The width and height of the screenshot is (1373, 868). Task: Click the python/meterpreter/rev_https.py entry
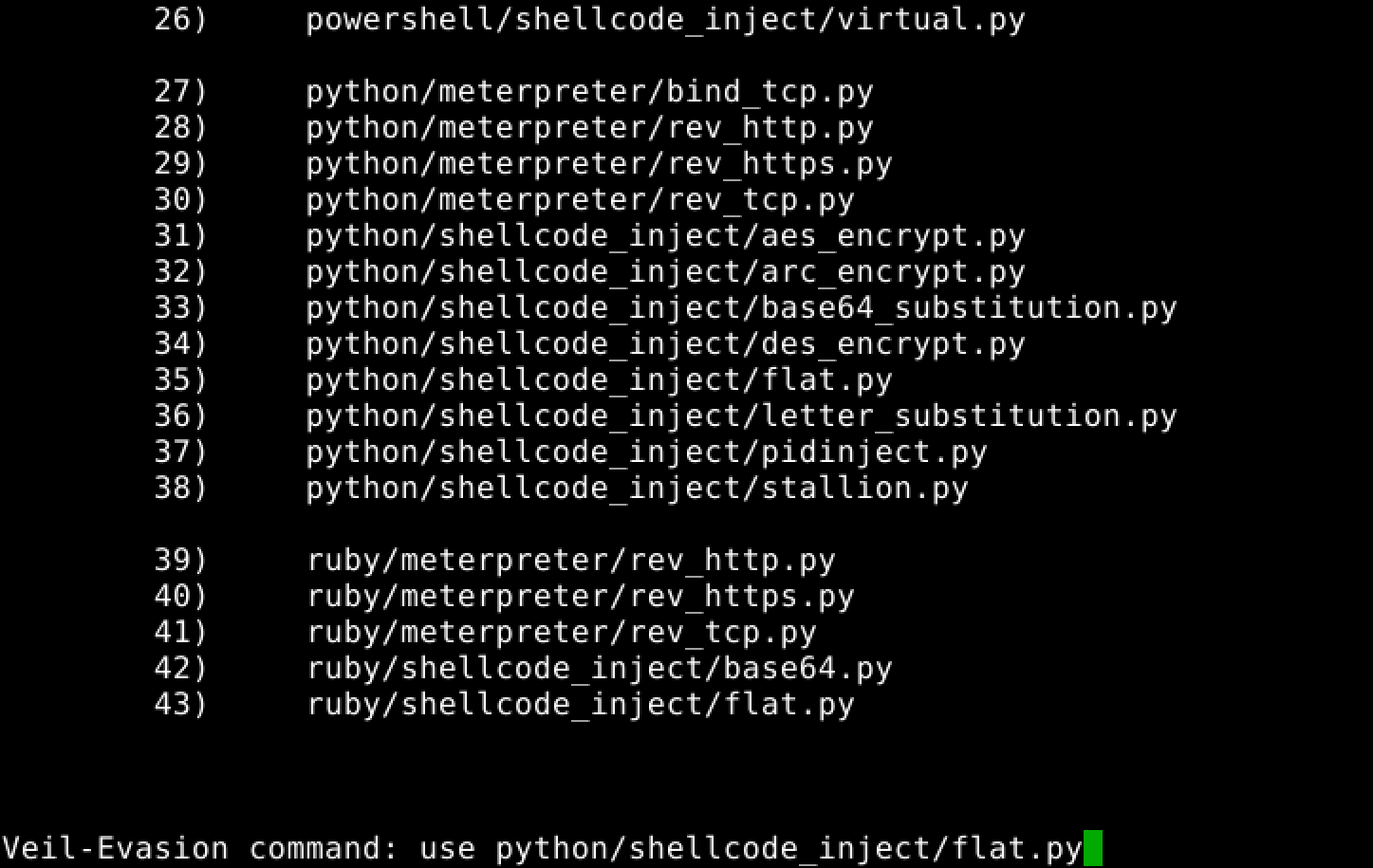click(x=598, y=164)
